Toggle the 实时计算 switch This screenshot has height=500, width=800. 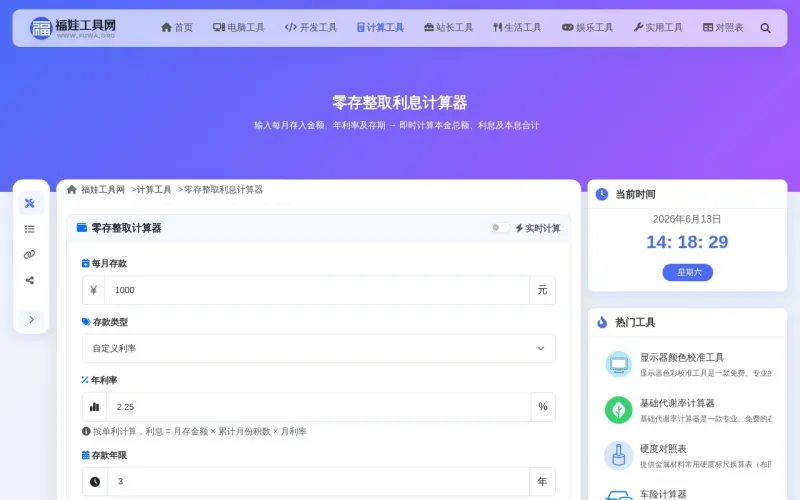click(499, 228)
